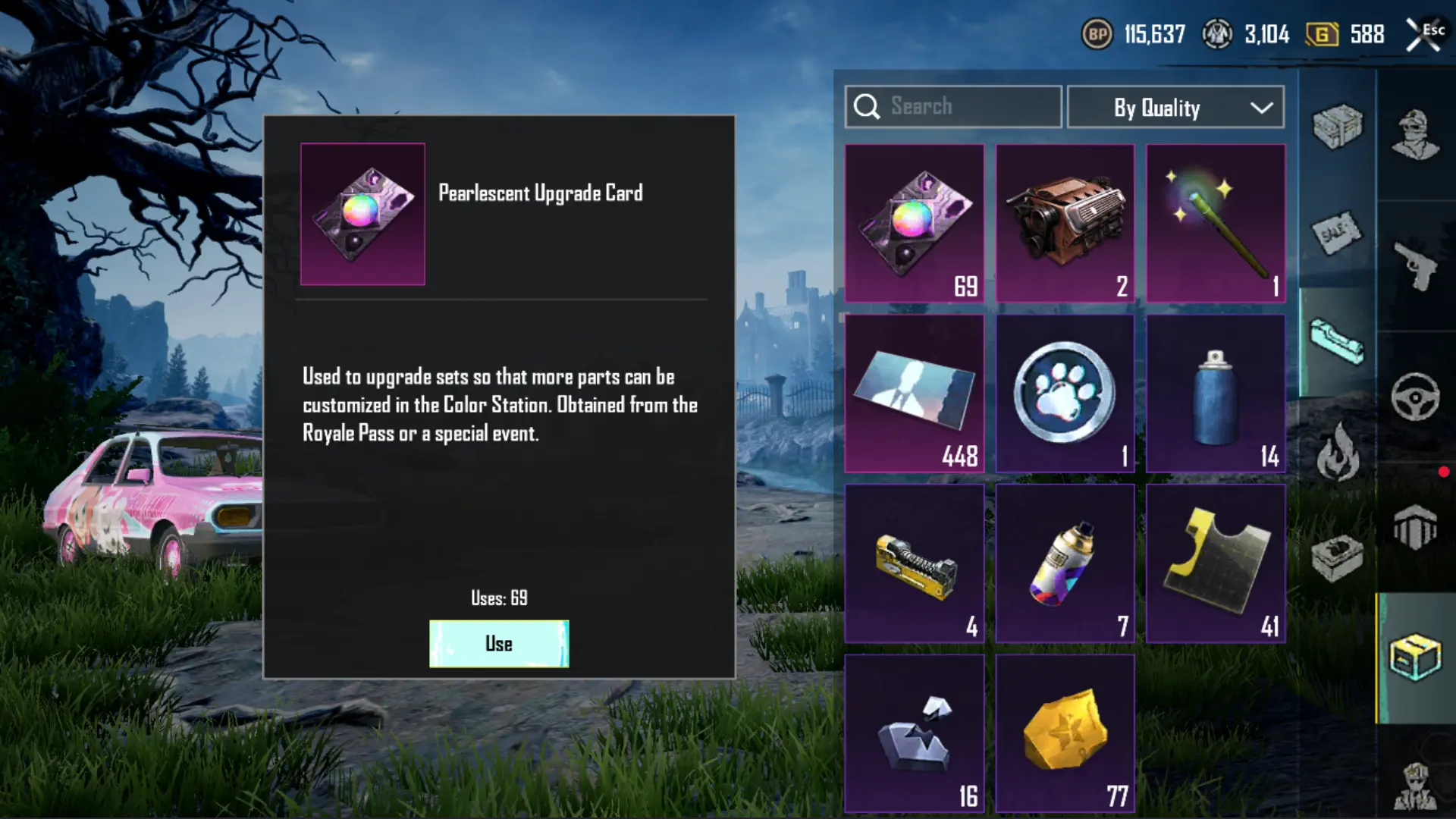1456x819 pixels.
Task: Select the colorful paint spray item
Action: (x=1065, y=563)
